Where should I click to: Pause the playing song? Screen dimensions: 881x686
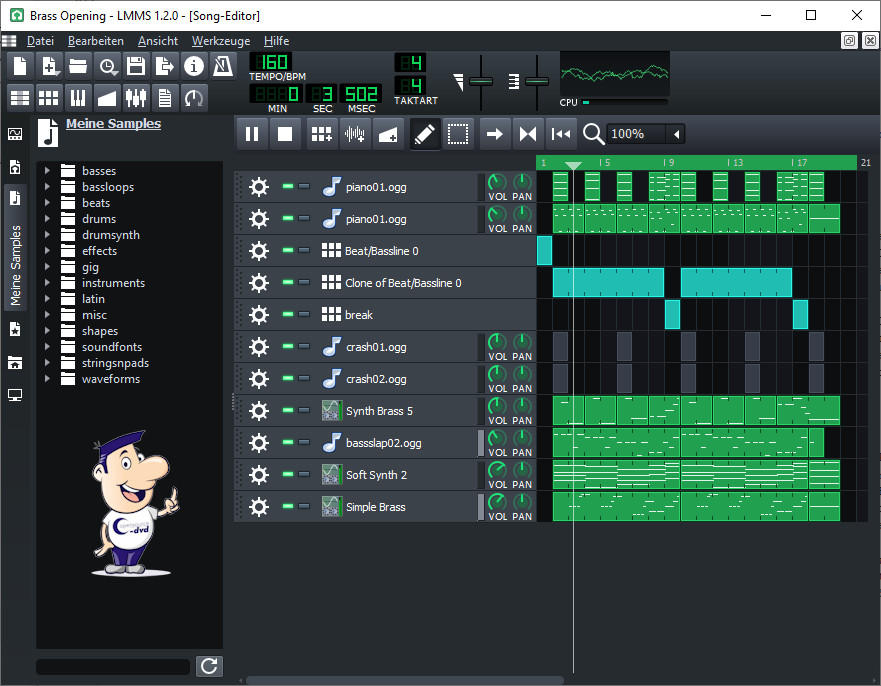(x=252, y=134)
